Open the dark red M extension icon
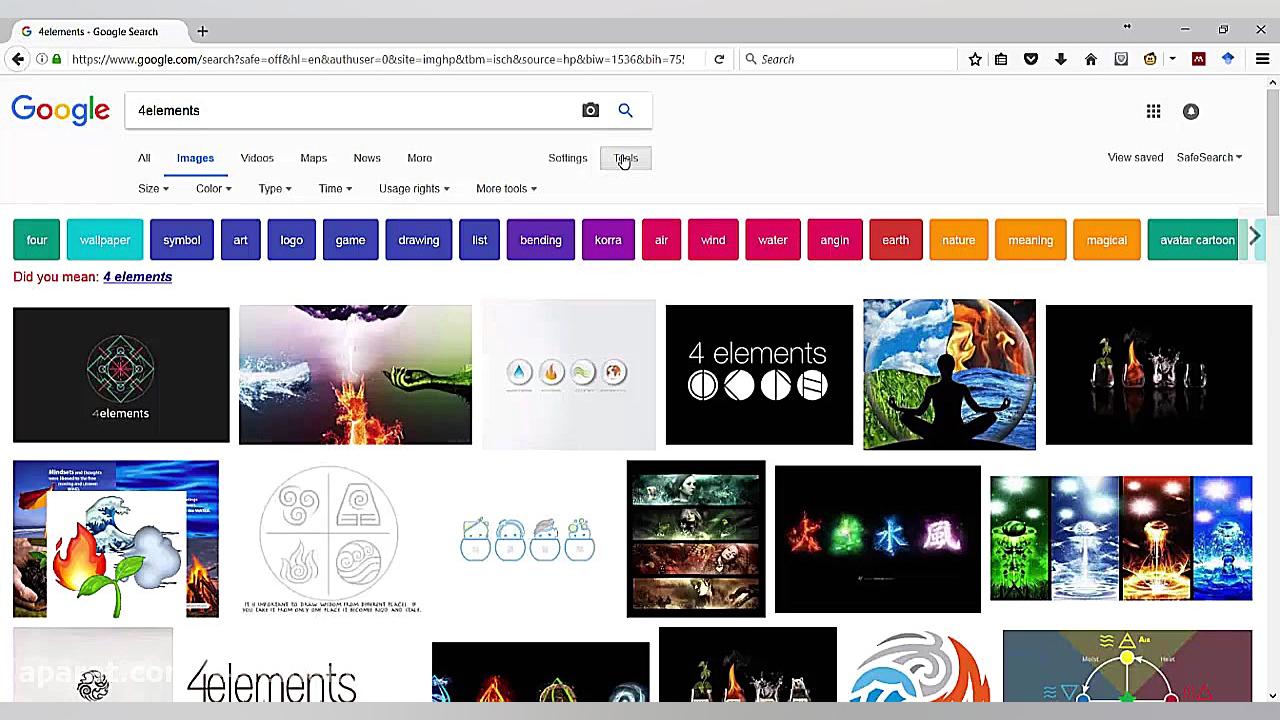Screen dimensions: 1280x720 [x=1198, y=59]
